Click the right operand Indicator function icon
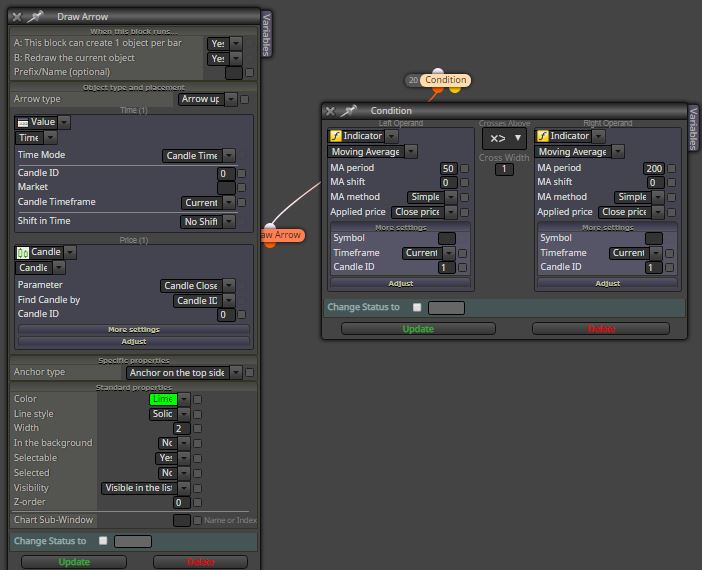The image size is (702, 570). (x=543, y=136)
